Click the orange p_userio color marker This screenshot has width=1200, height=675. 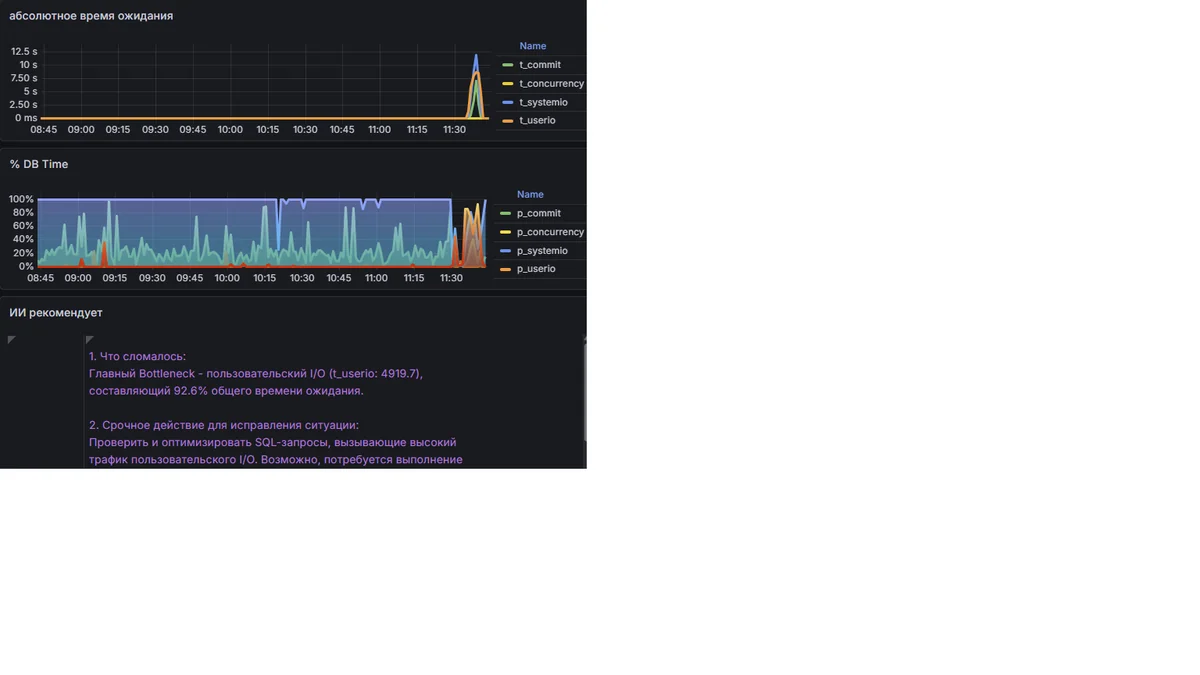pyautogui.click(x=506, y=269)
